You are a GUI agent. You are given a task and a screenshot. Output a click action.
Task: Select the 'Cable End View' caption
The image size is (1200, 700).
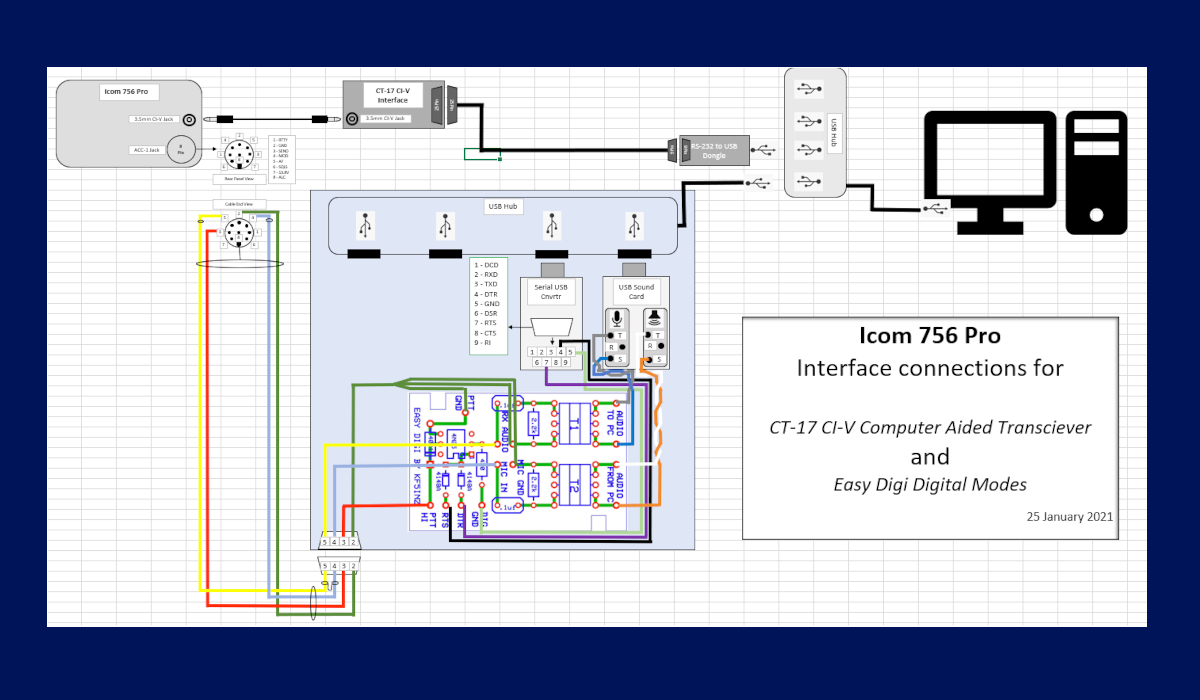pos(238,204)
